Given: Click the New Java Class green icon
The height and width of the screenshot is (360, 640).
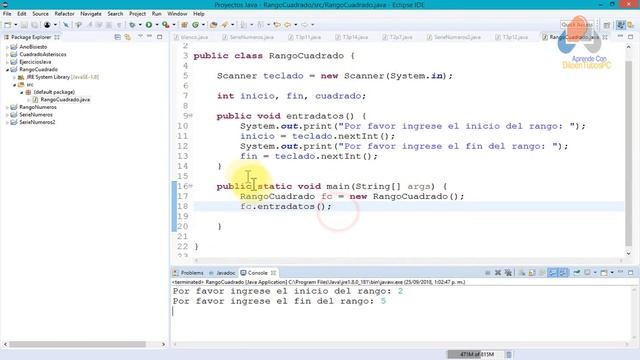Looking at the screenshot, I should point(196,25).
